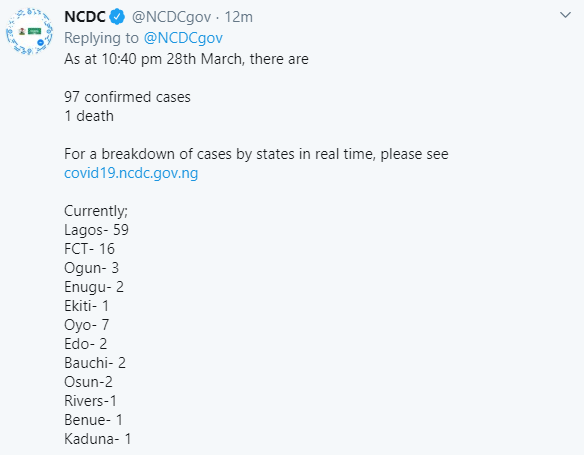
Task: Click the 12m tweet timestamp
Action: (238, 17)
